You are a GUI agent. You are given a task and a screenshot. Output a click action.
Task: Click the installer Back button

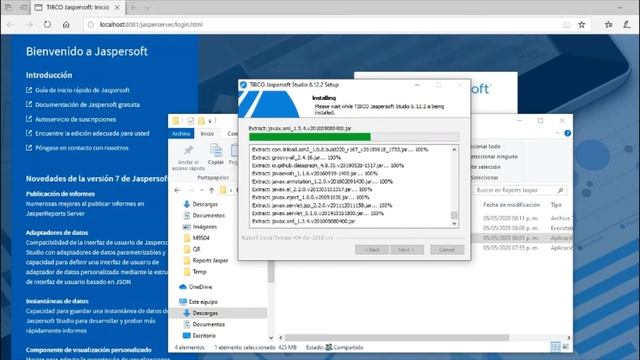[371, 250]
